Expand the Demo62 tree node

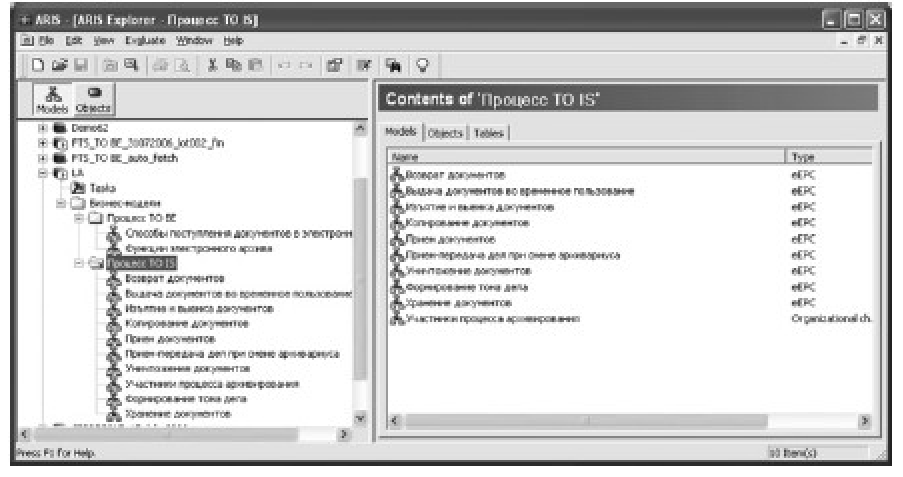42,127
